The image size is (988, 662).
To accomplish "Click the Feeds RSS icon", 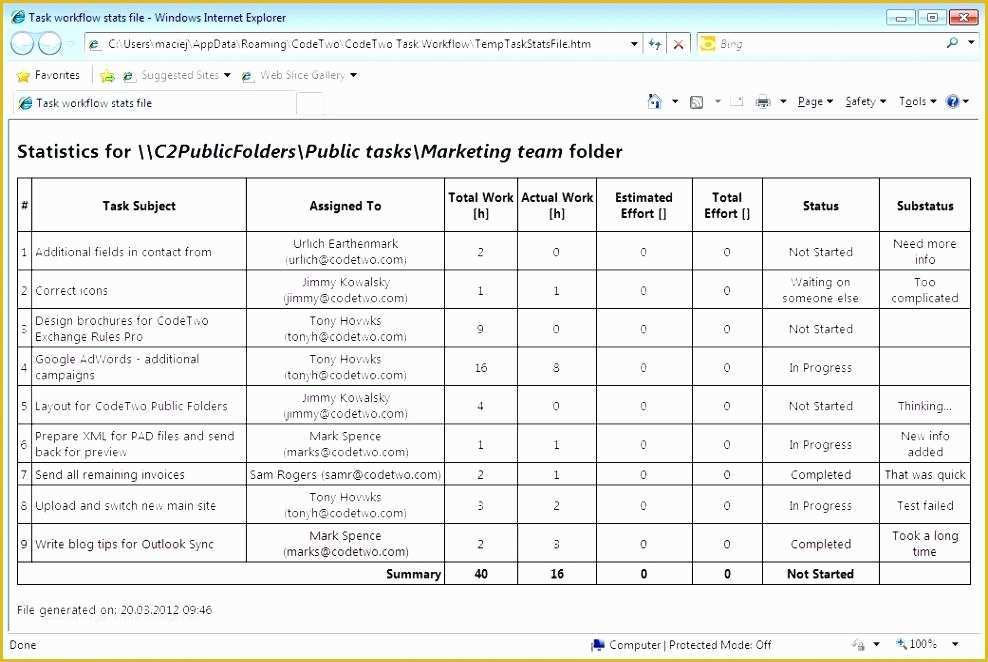I will point(696,102).
